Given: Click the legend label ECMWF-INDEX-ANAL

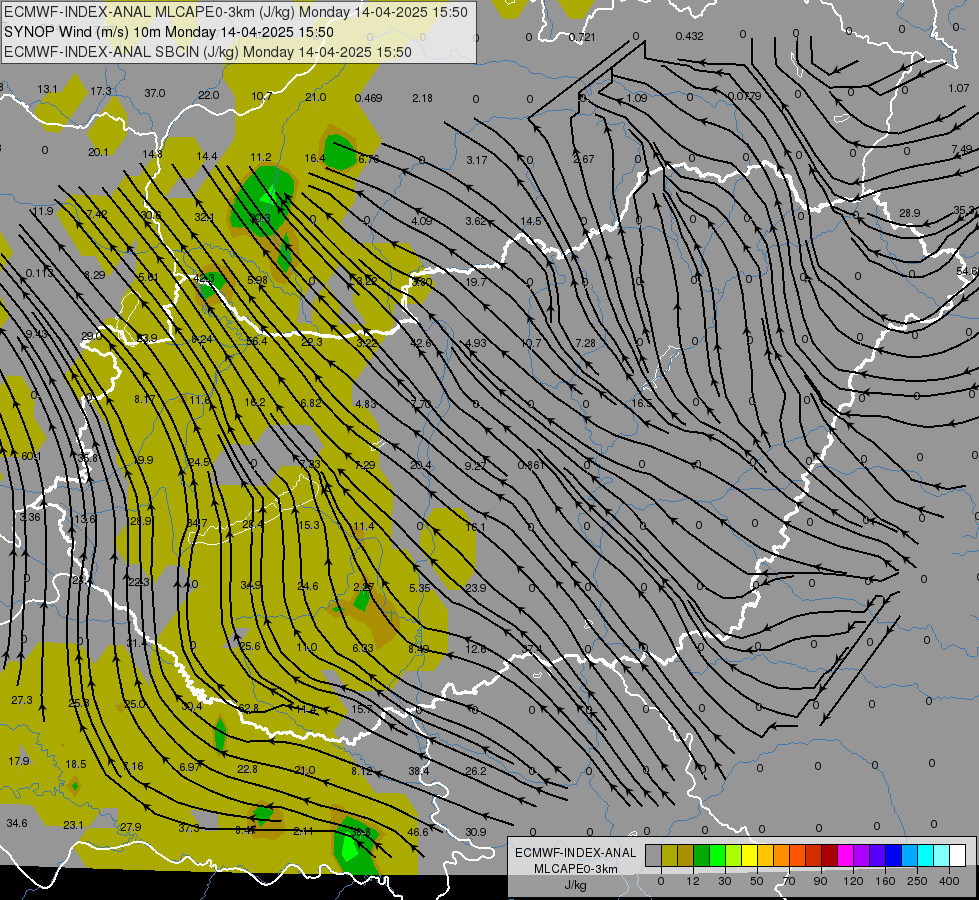Looking at the screenshot, I should [576, 853].
